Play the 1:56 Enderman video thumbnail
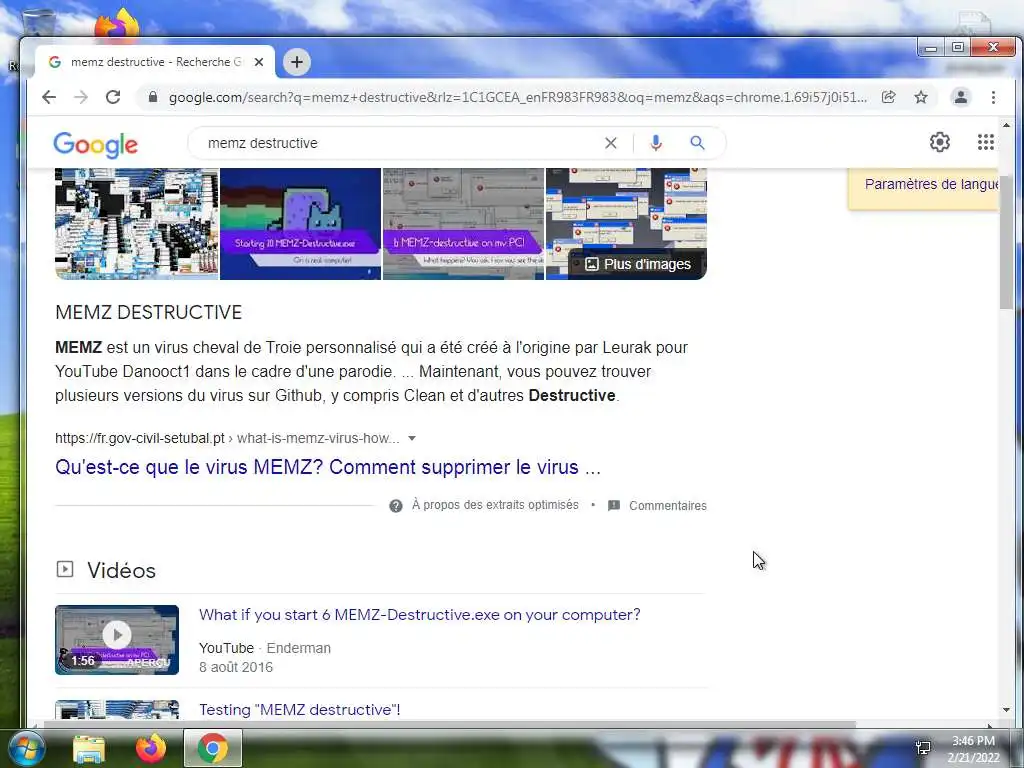This screenshot has width=1024, height=768. (x=117, y=640)
